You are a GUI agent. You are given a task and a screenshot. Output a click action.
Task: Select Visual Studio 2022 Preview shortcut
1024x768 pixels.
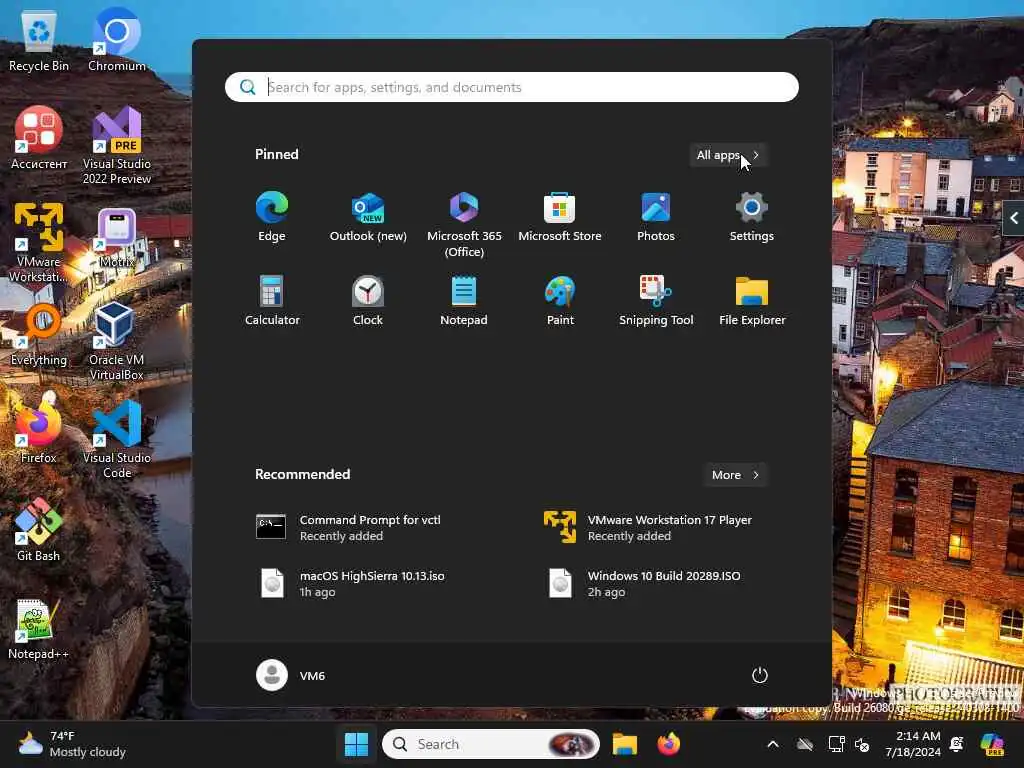[117, 146]
